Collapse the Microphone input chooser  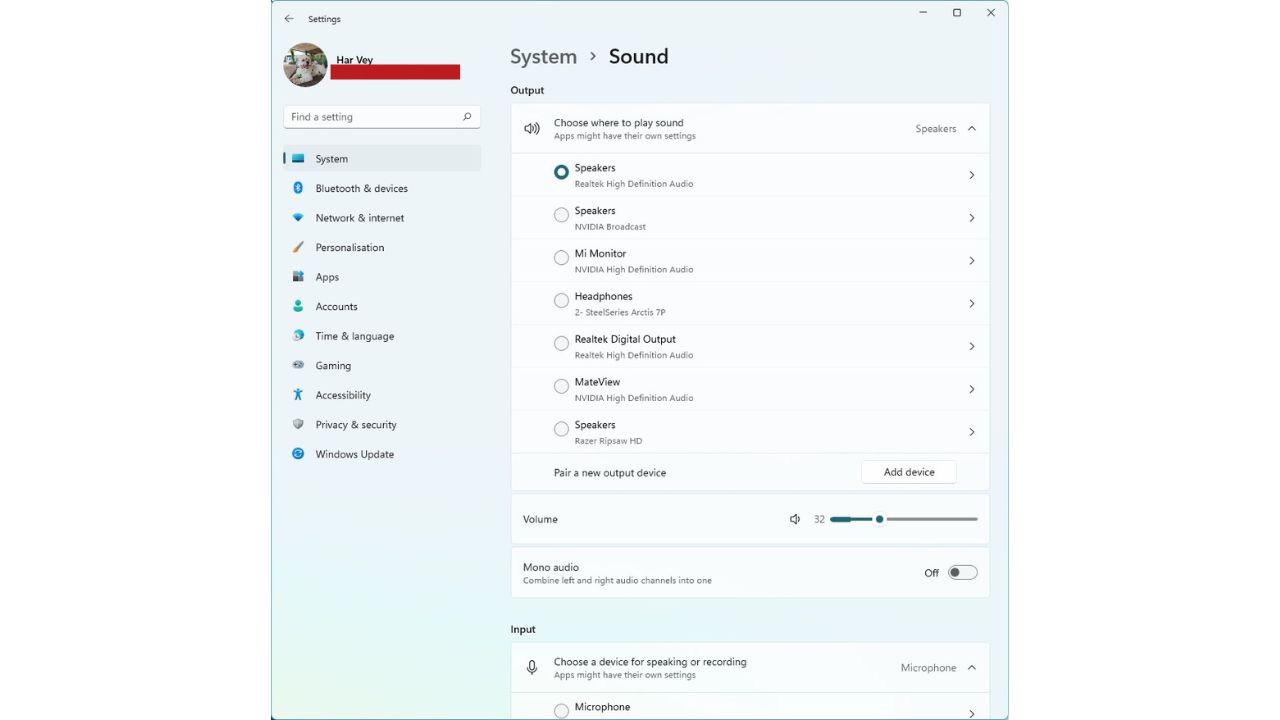pyautogui.click(x=969, y=667)
